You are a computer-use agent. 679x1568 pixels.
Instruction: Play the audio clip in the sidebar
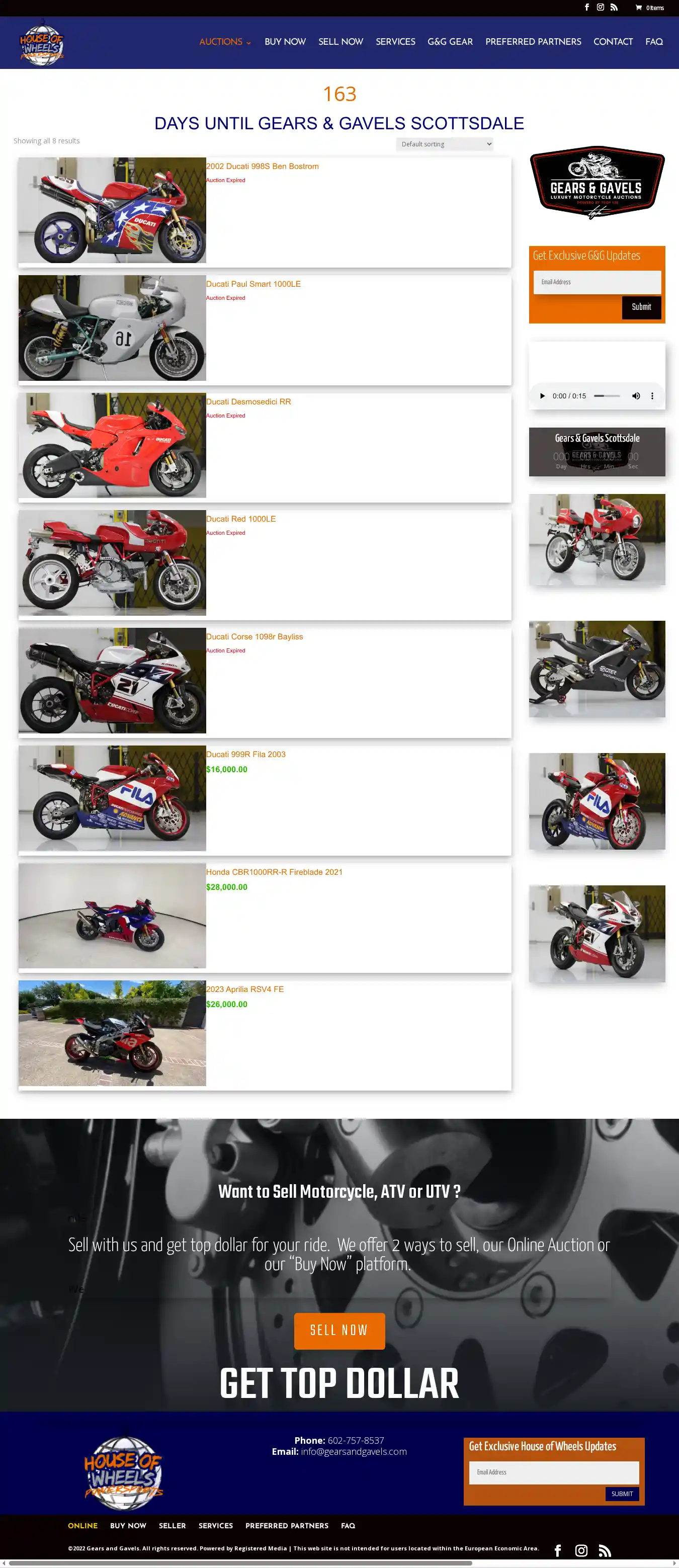pos(542,396)
